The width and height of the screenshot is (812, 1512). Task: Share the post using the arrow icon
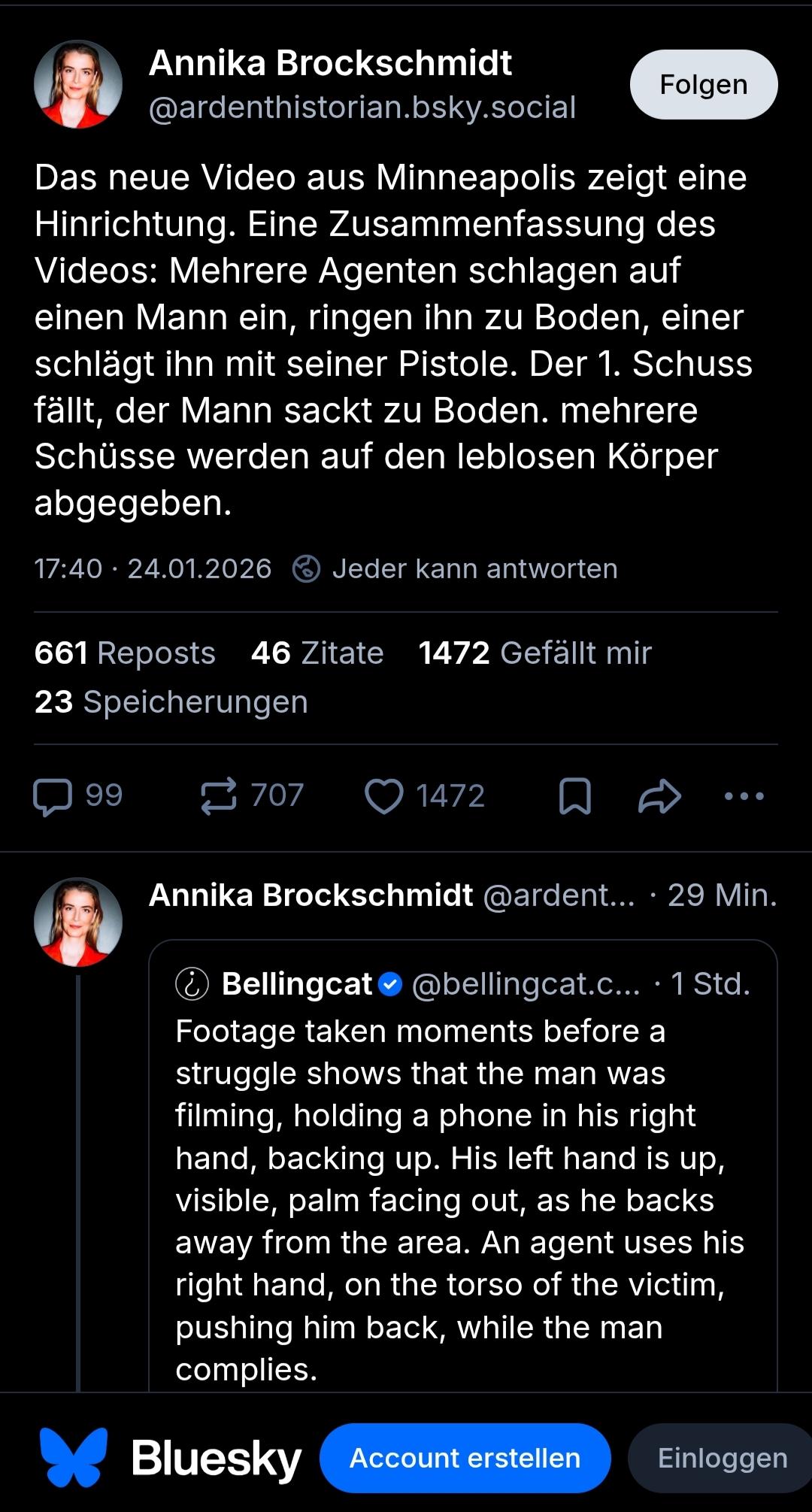point(659,796)
